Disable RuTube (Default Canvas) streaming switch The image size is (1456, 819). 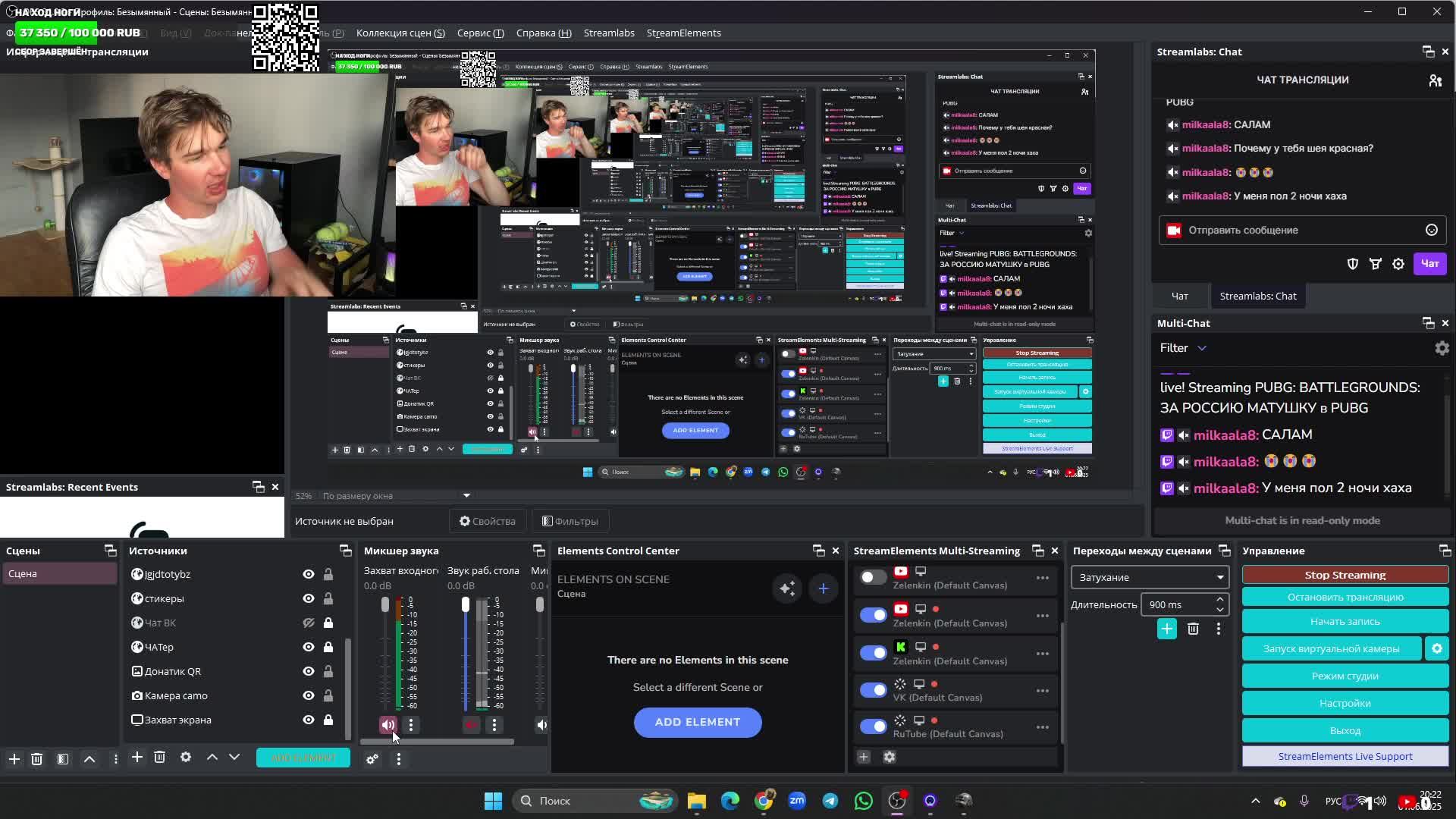(874, 726)
